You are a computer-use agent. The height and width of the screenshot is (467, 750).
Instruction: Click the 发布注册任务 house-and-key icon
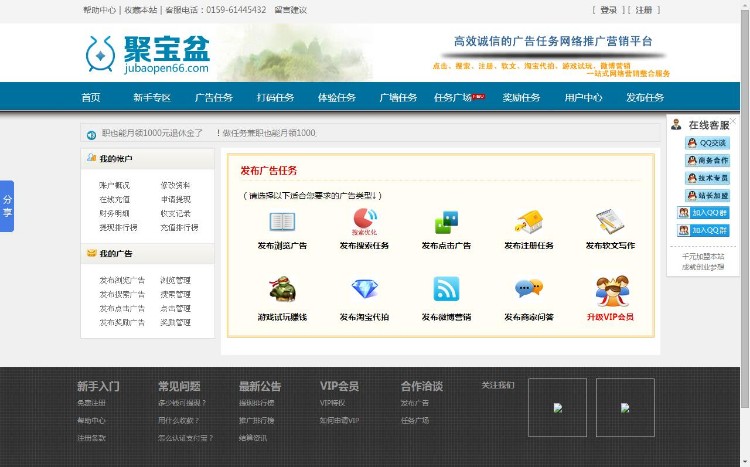click(x=529, y=222)
